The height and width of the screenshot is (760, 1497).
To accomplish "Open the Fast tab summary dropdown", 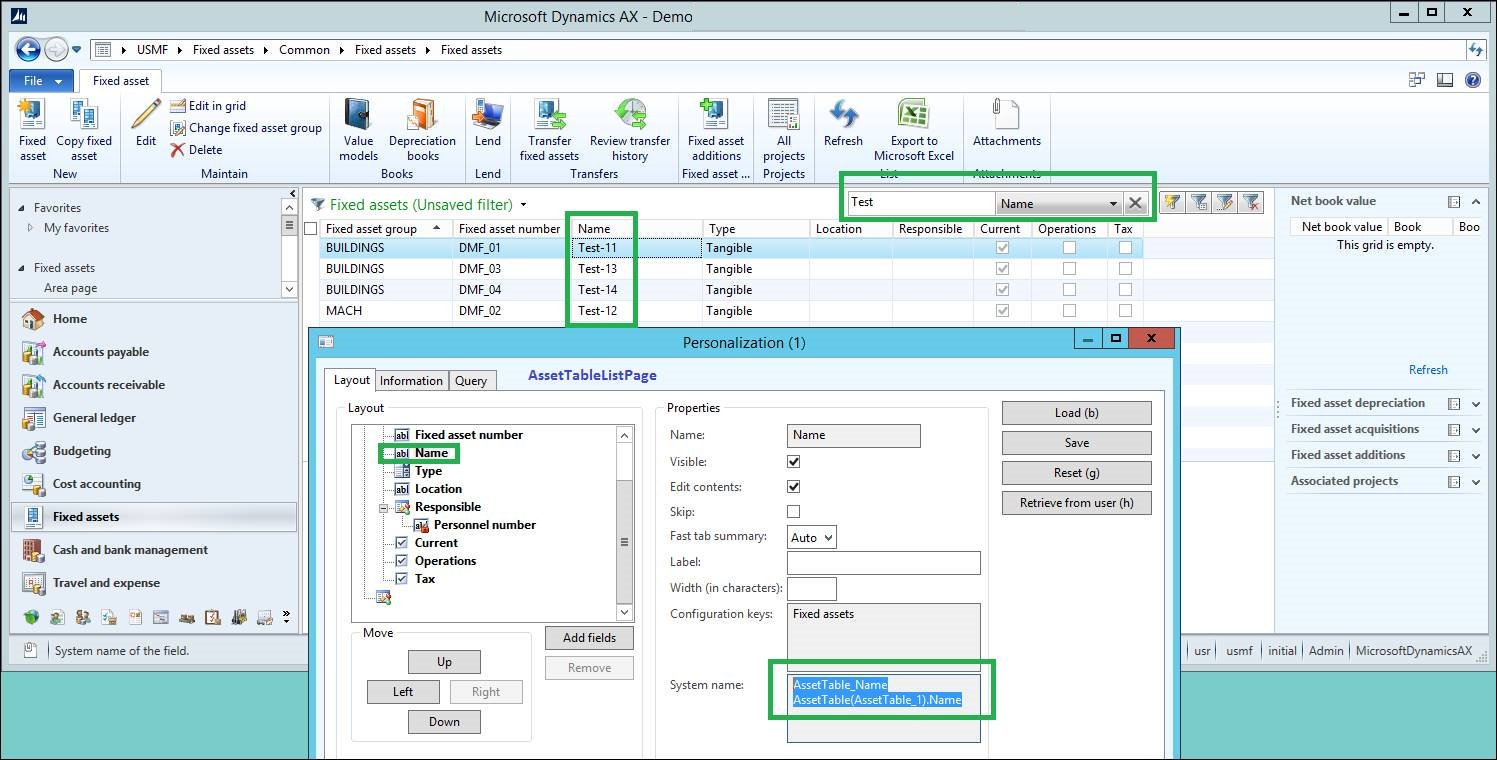I will [812, 538].
